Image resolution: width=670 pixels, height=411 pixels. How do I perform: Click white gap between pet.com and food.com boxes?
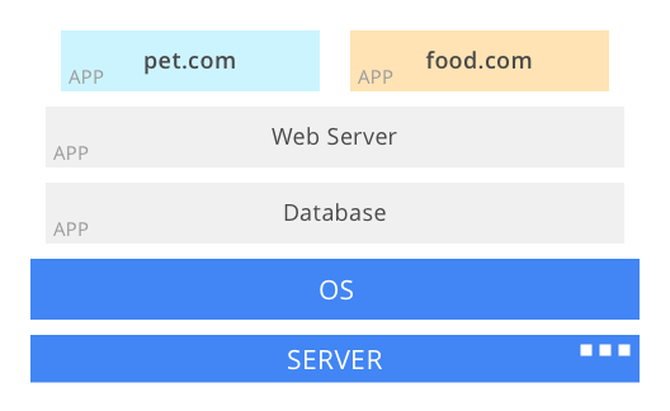pyautogui.click(x=335, y=60)
